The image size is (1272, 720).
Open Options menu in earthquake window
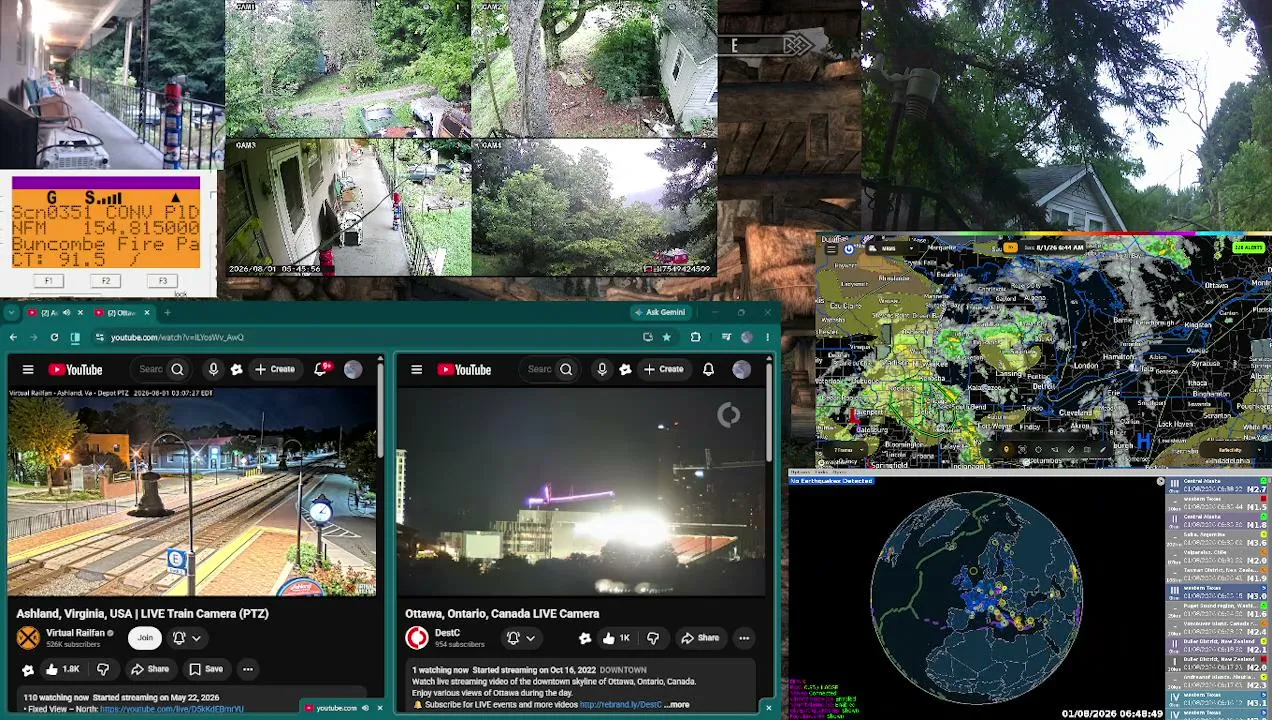[x=801, y=472]
